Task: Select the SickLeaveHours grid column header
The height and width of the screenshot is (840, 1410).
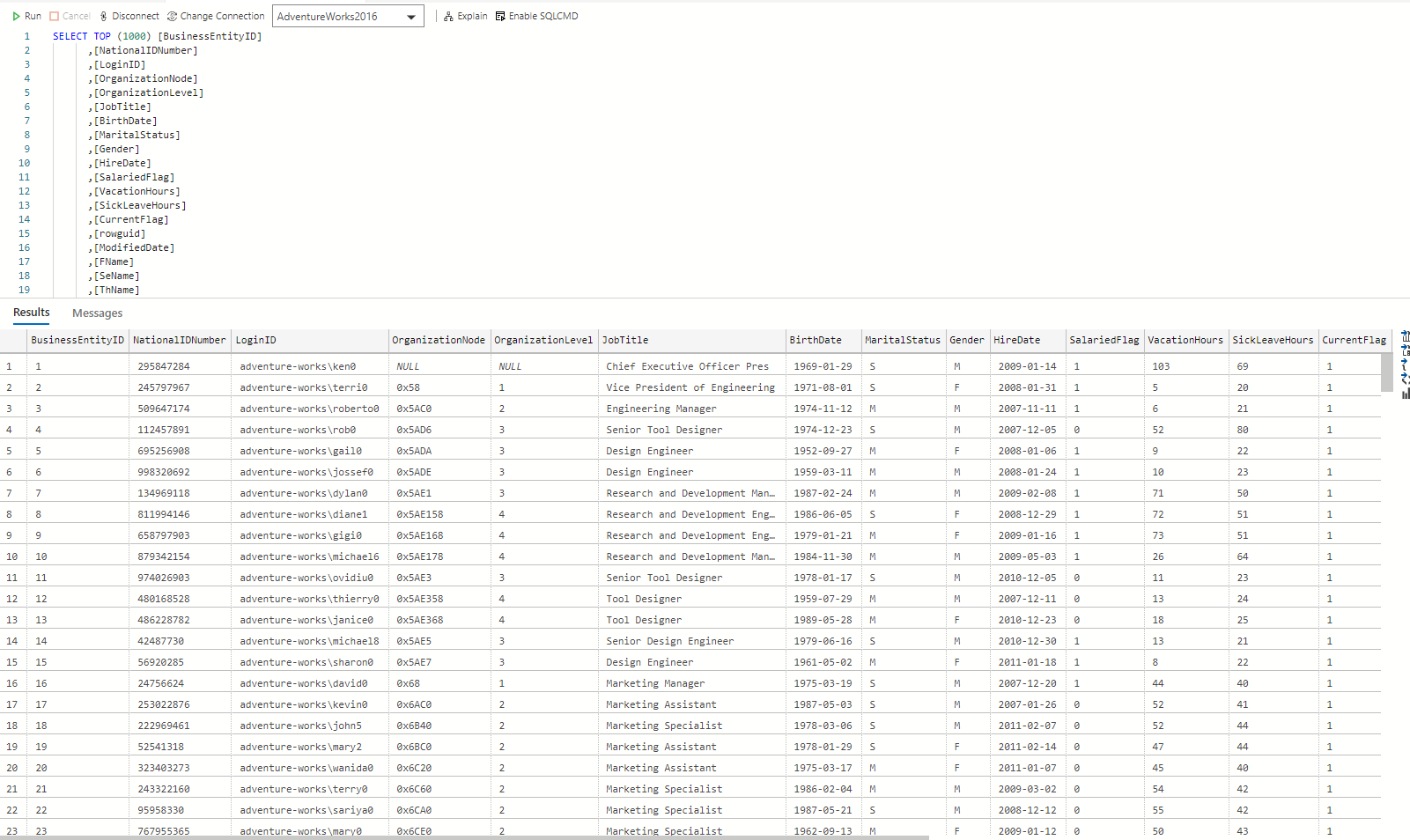Action: [x=1273, y=340]
